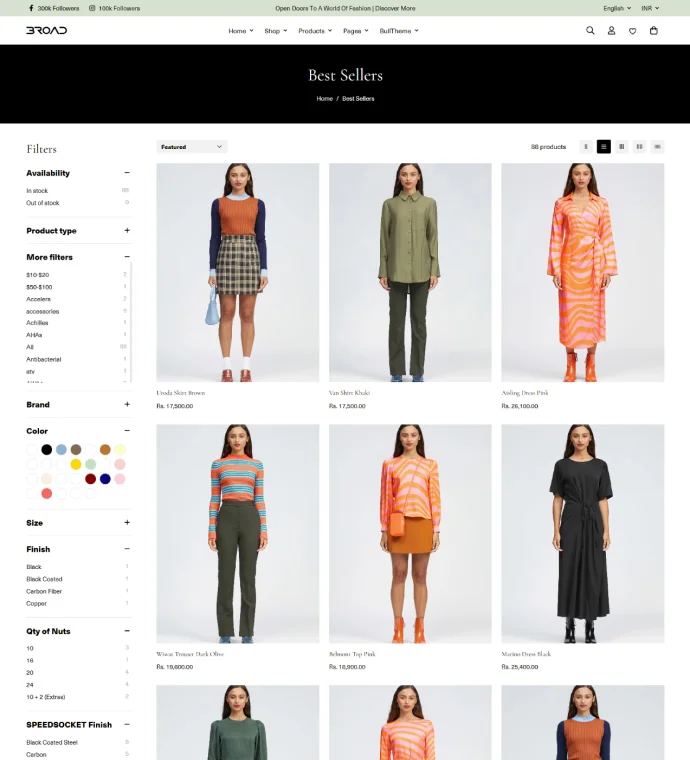
Task: Expand the Size filter section
Action: [127, 522]
